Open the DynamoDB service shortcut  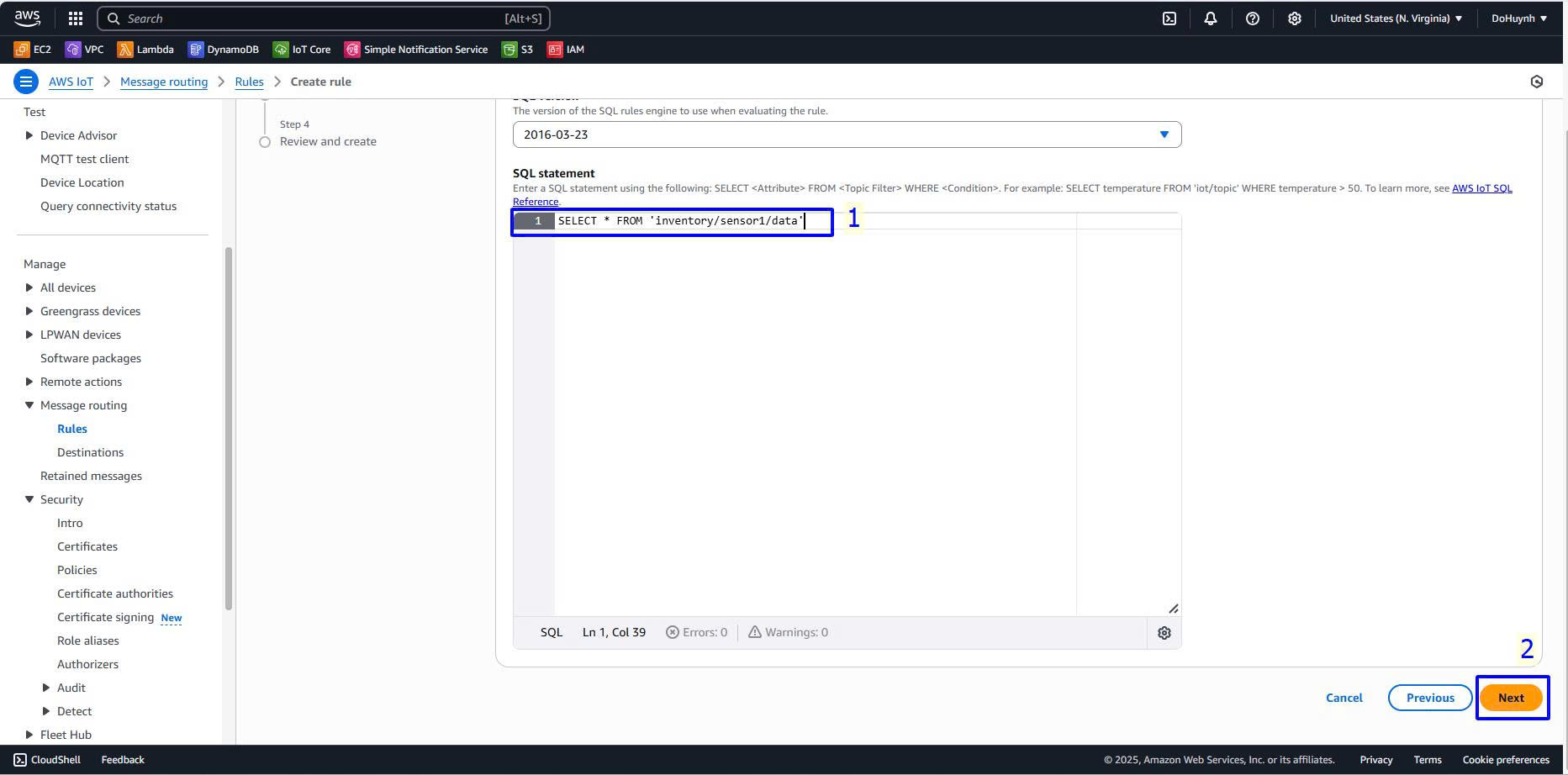click(x=223, y=50)
